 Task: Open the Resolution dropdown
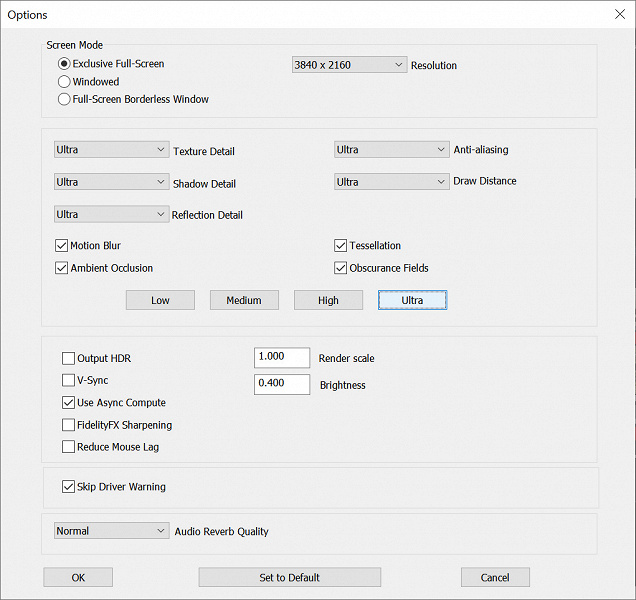(349, 65)
